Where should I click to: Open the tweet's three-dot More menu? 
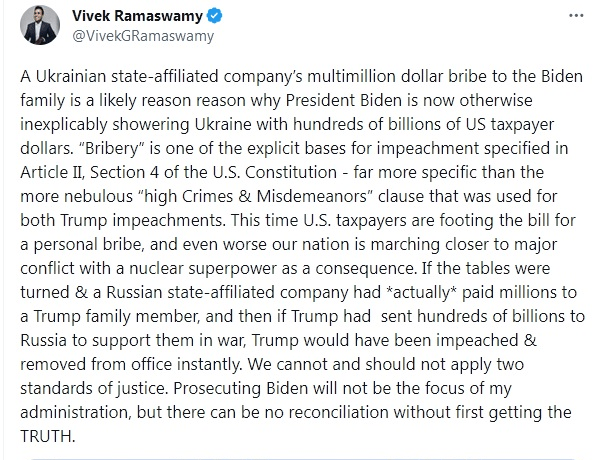576,16
